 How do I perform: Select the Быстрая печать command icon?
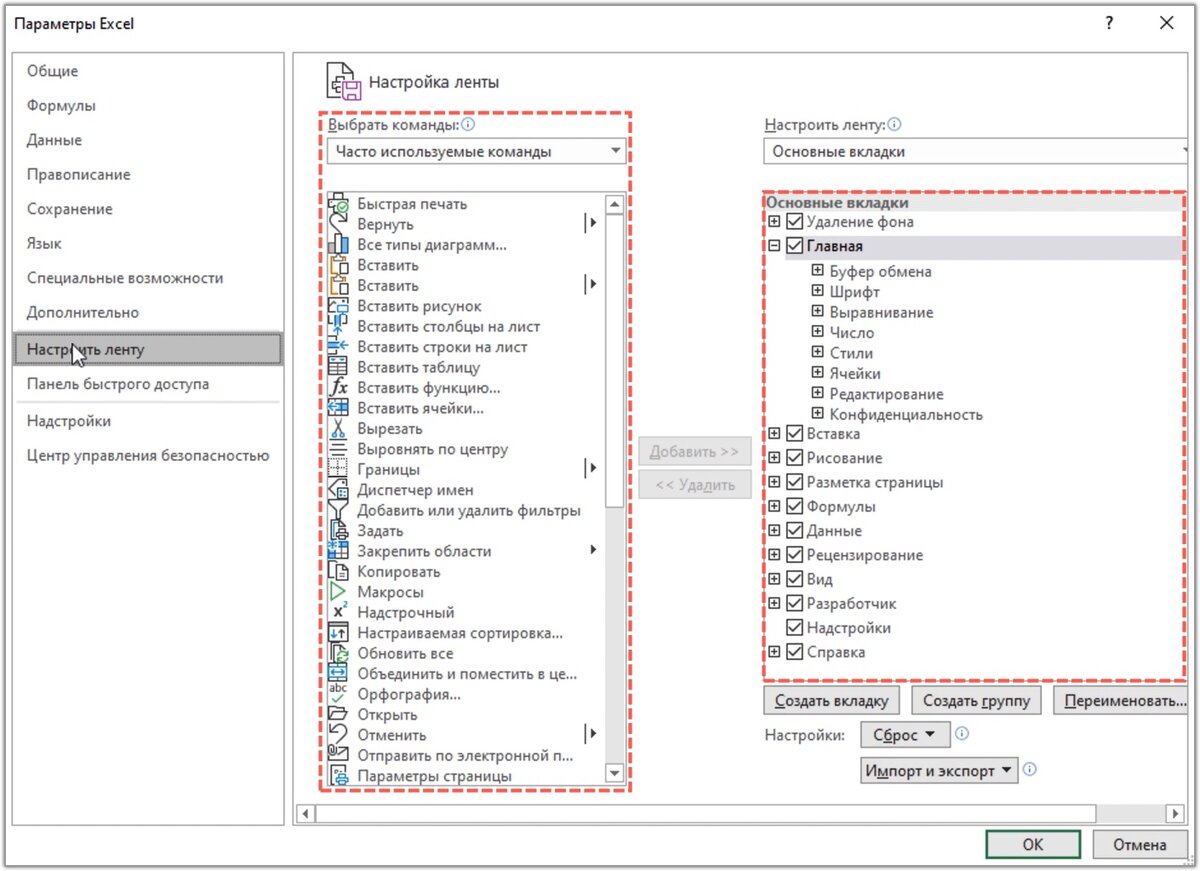(338, 204)
